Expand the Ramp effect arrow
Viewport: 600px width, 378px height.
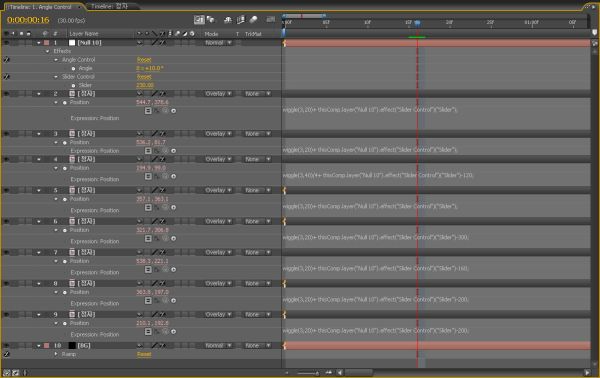tap(56, 354)
